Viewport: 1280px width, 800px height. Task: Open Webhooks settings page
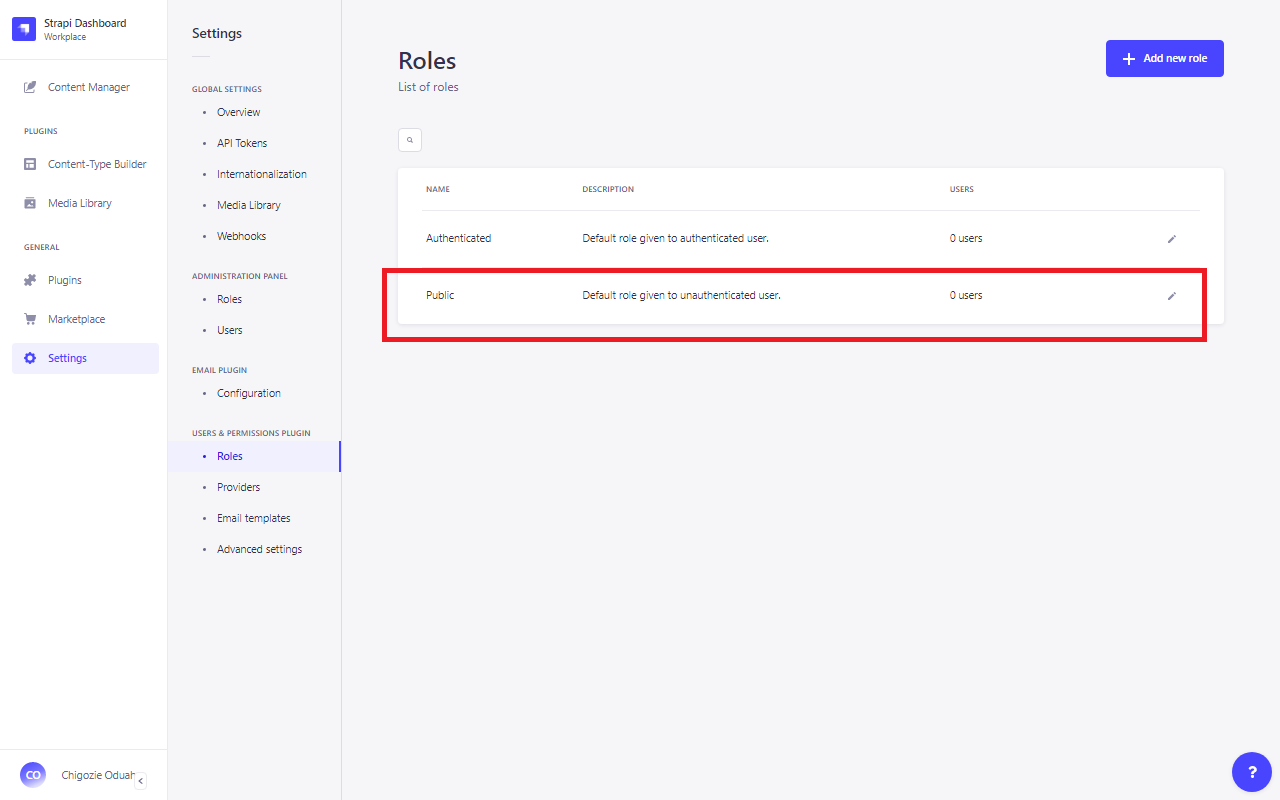pos(241,236)
